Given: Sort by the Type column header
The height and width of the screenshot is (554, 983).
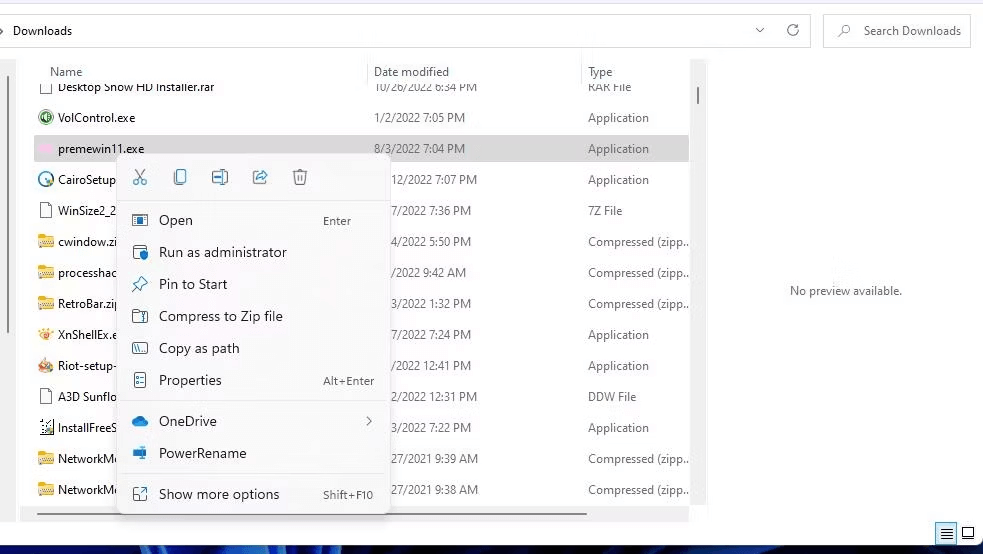Looking at the screenshot, I should [600, 72].
